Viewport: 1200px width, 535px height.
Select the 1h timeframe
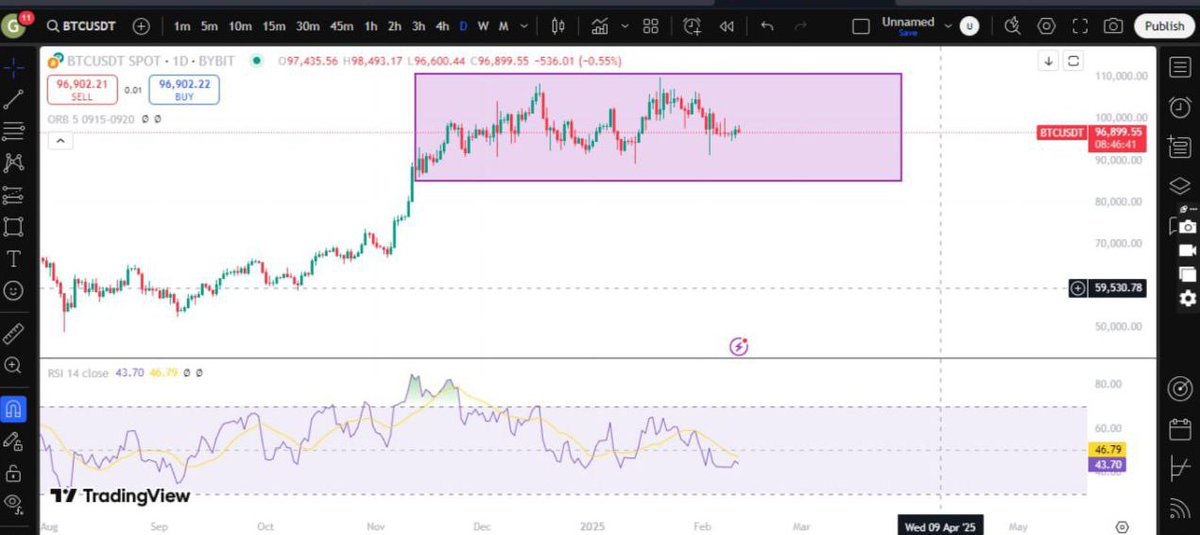371,26
